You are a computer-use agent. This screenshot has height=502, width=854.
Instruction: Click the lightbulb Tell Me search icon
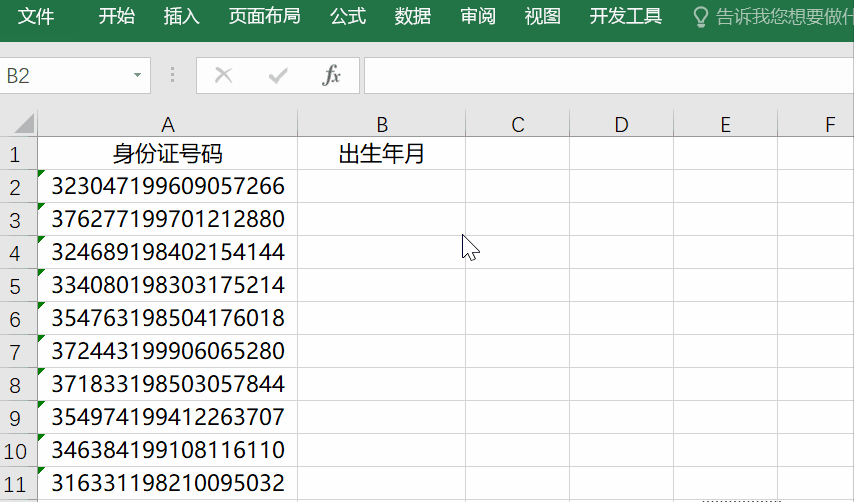(x=702, y=17)
